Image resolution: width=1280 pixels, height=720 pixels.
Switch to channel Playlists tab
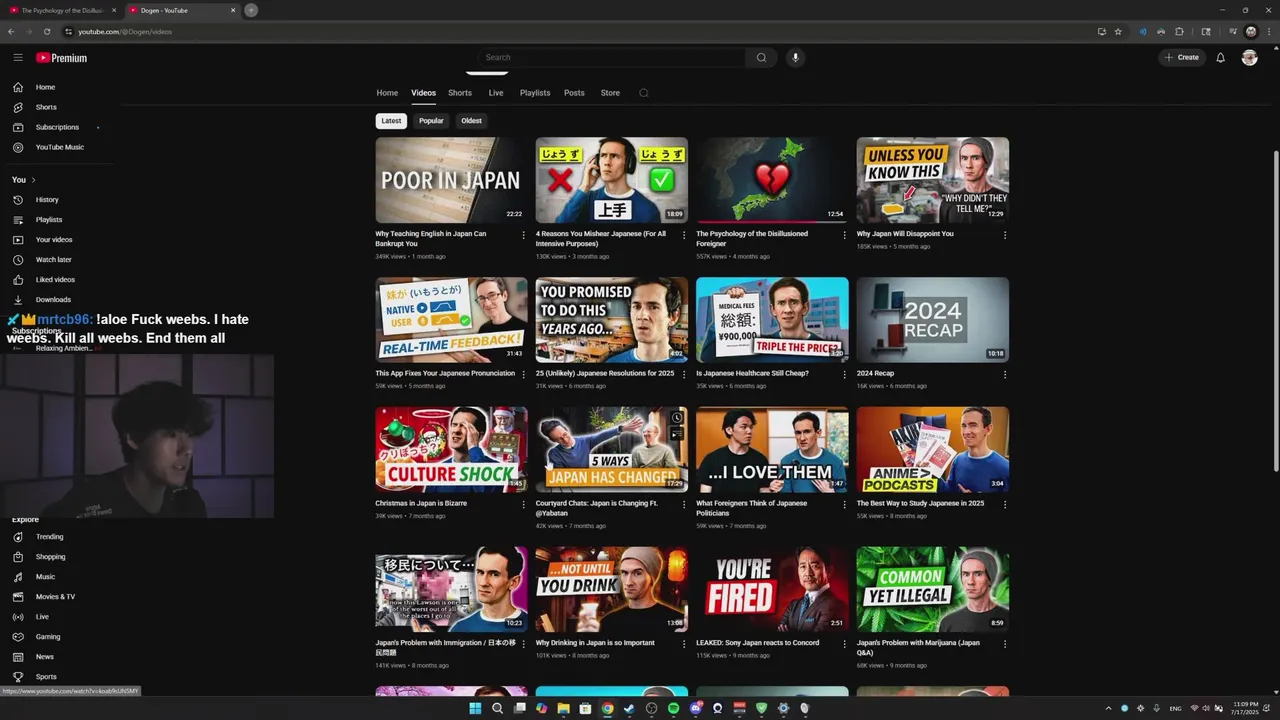535,93
